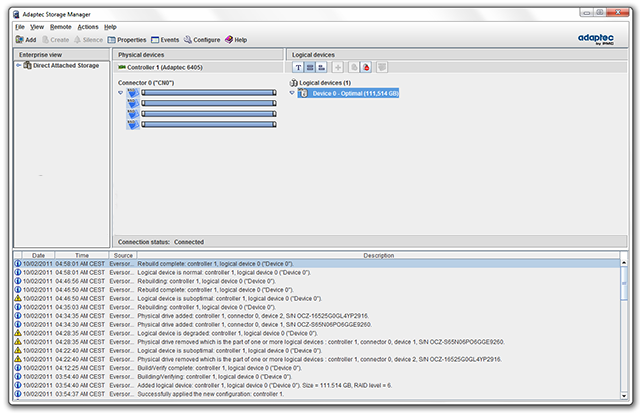Click info icon of 'Building/Verifying' event
The height and width of the screenshot is (413, 640).
18,376
